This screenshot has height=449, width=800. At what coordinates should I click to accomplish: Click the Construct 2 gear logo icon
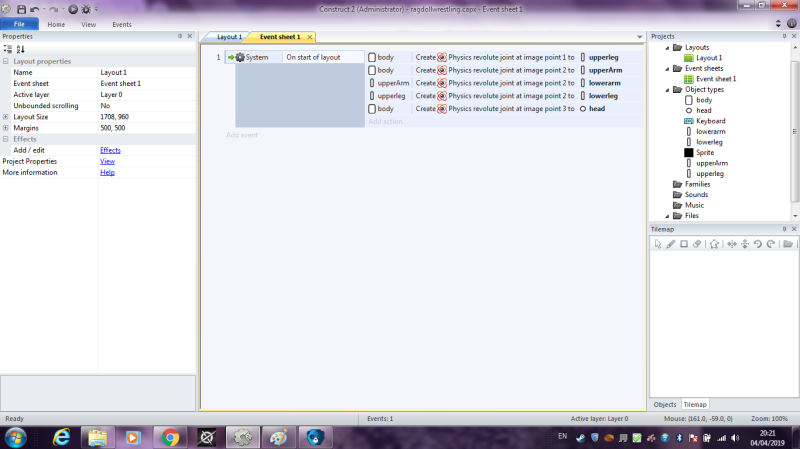pyautogui.click(x=6, y=9)
